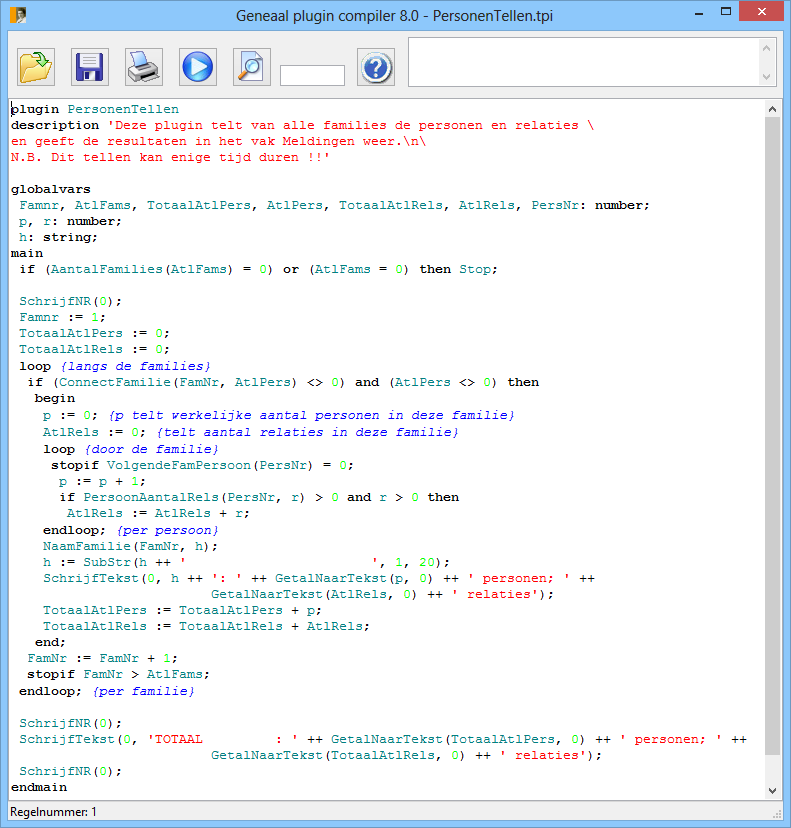Click inside the messages output box
The width and height of the screenshot is (791, 828).
point(583,62)
